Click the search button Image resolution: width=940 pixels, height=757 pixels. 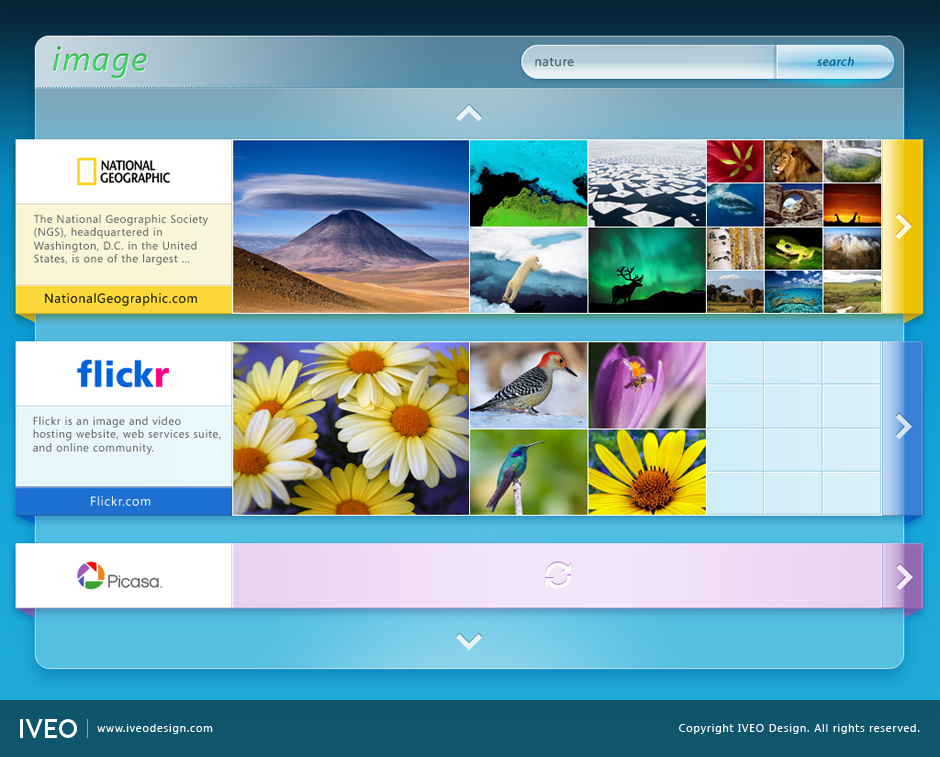835,62
